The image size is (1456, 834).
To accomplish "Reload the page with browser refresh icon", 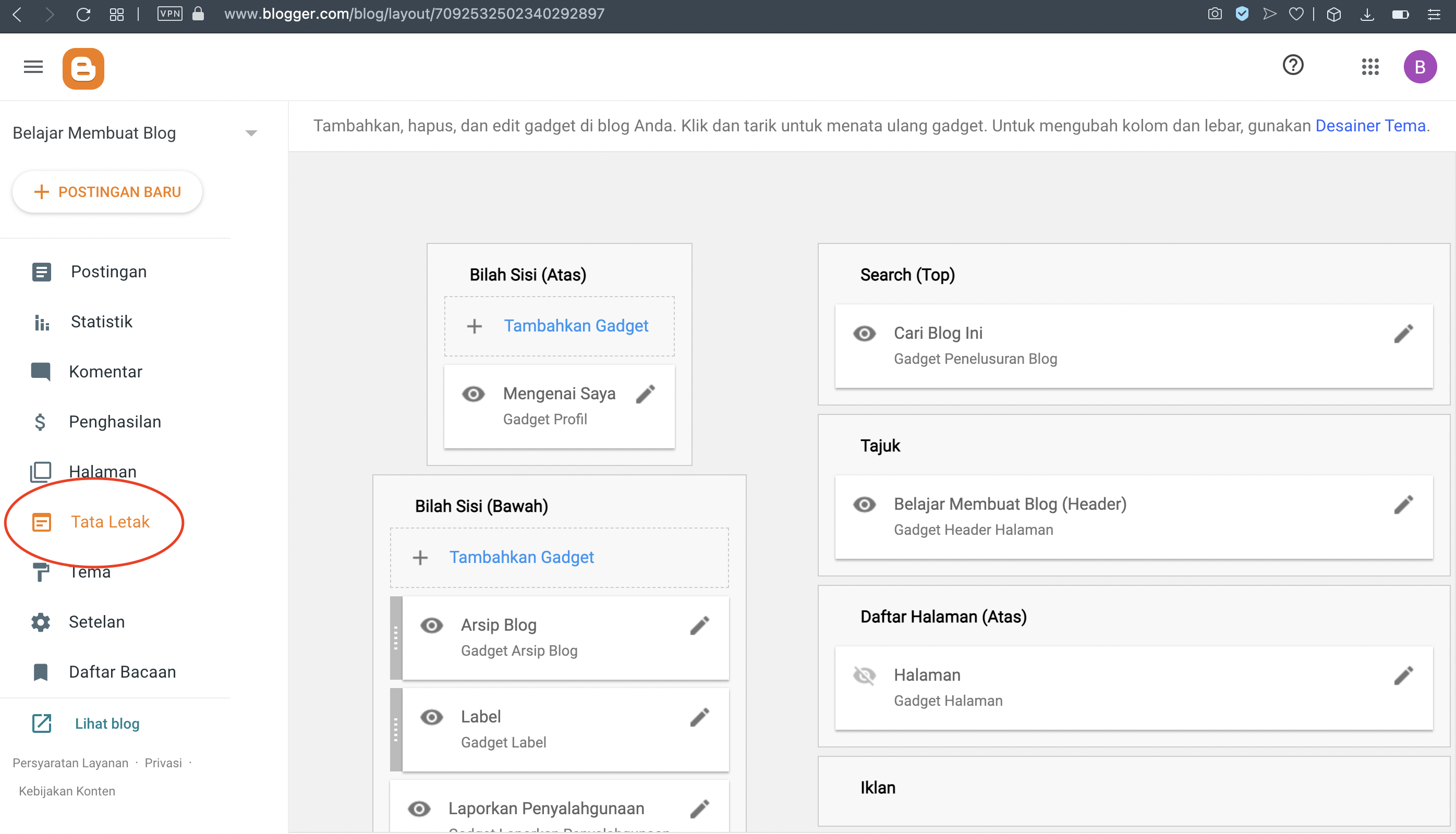I will coord(83,14).
